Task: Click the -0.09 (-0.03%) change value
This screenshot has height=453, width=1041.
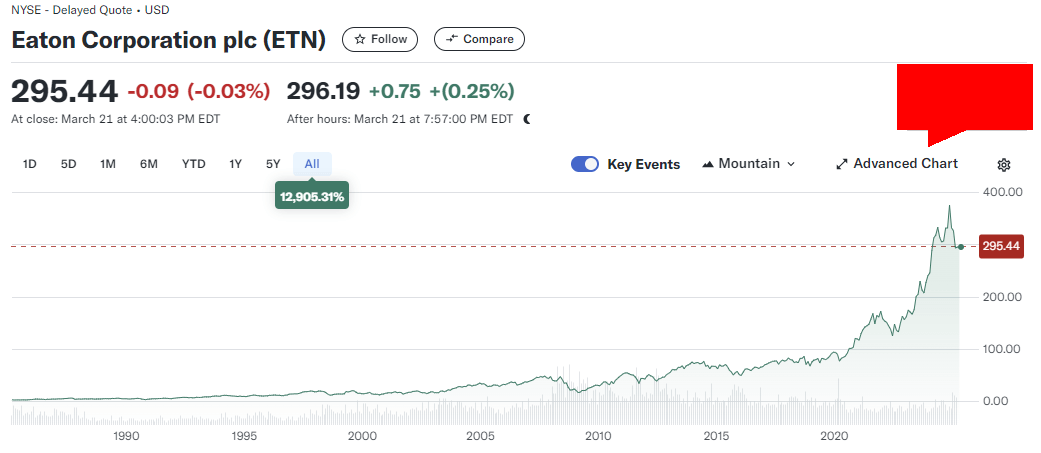Action: [199, 91]
